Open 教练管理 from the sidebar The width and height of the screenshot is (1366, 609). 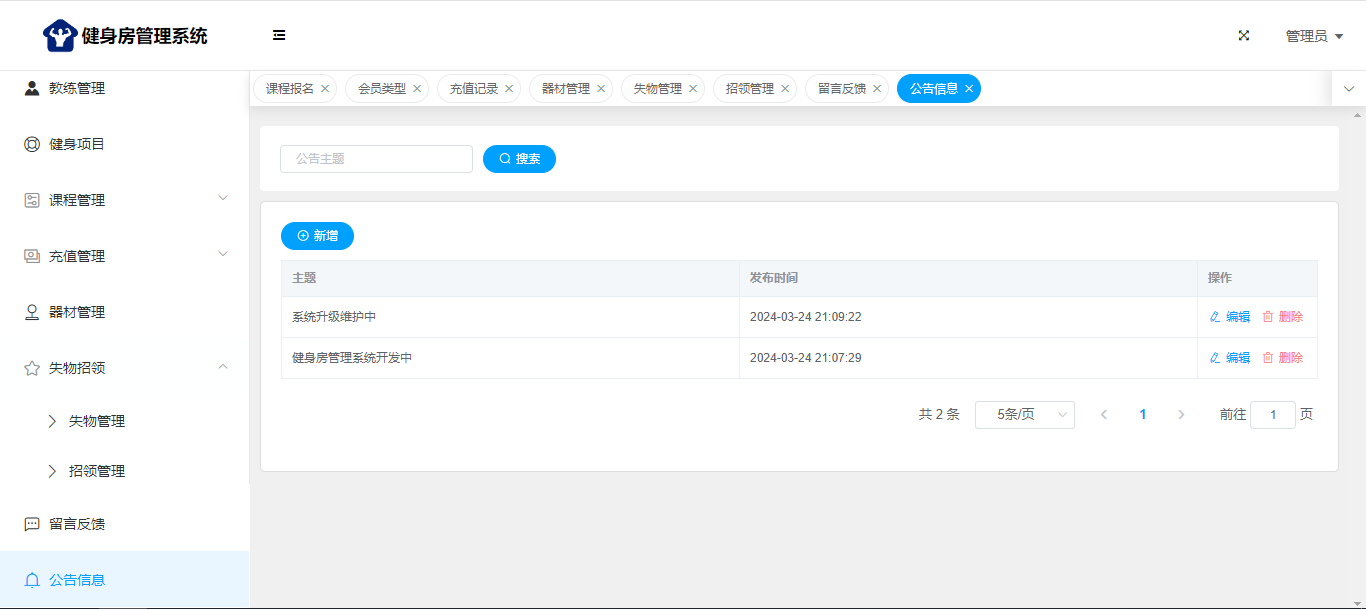coord(77,88)
